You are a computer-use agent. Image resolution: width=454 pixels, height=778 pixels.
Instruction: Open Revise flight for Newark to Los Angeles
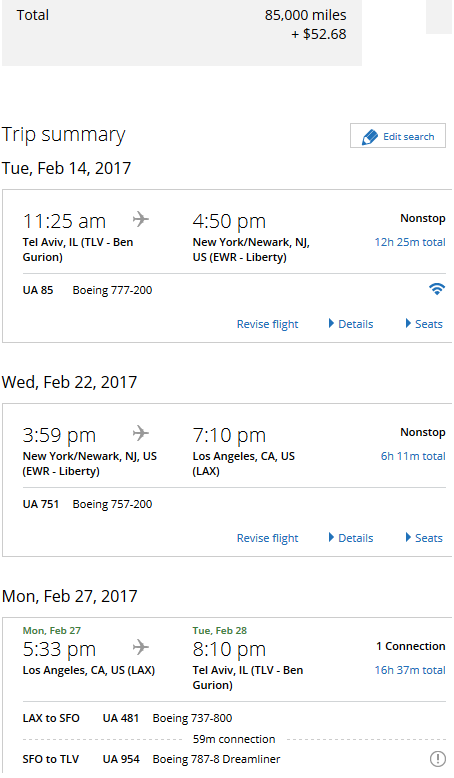pos(267,538)
